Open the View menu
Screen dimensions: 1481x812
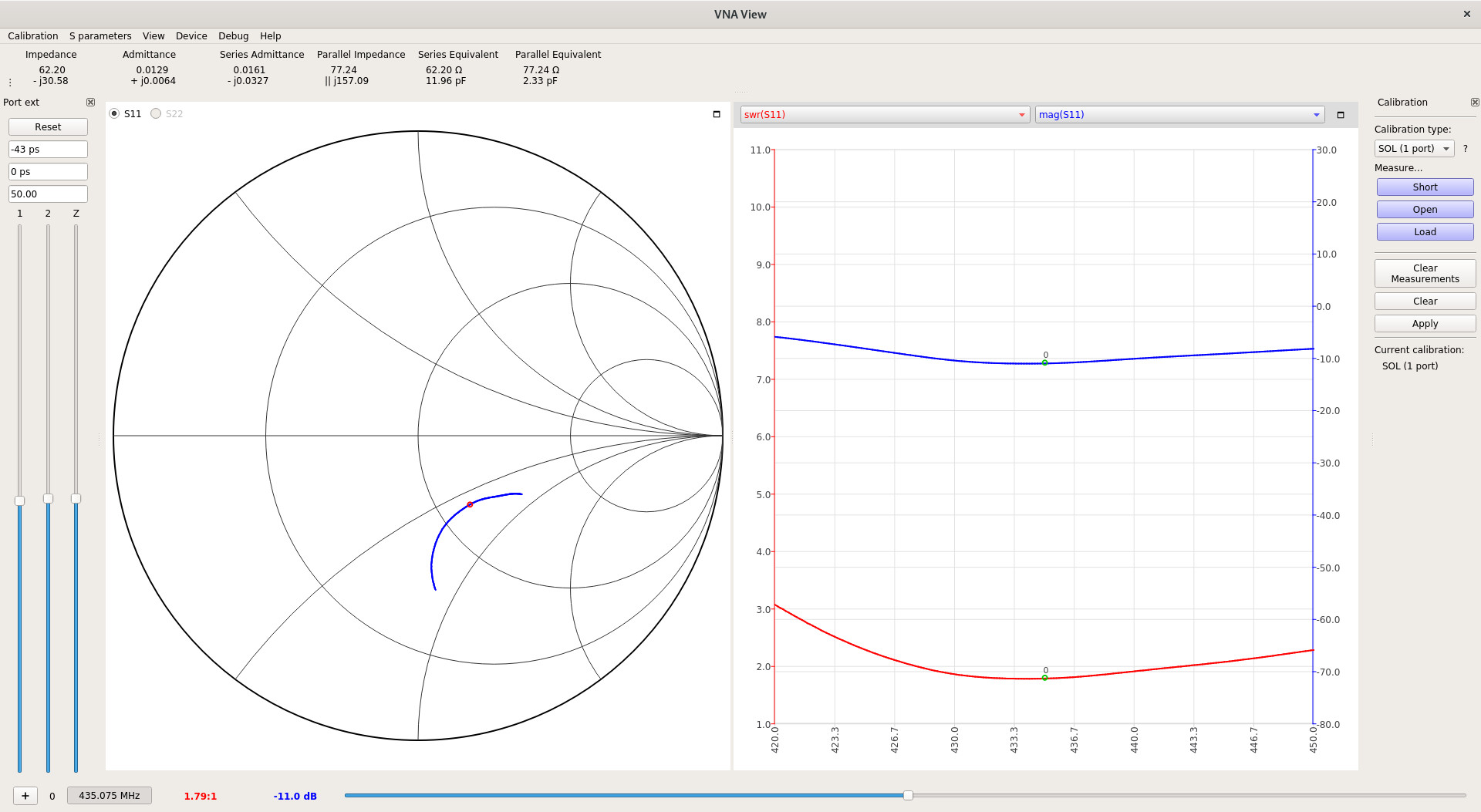153,36
